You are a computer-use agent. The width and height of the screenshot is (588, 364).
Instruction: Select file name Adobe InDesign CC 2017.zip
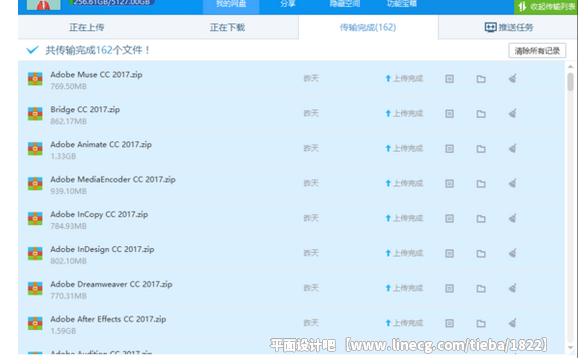coord(102,249)
